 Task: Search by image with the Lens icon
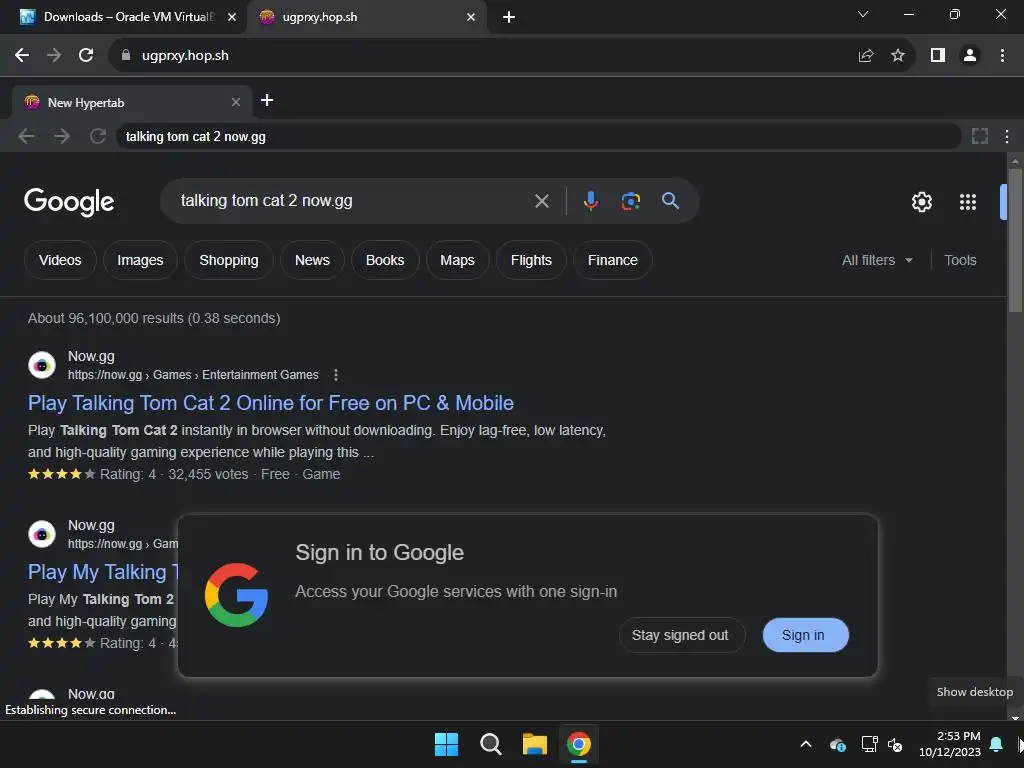630,201
